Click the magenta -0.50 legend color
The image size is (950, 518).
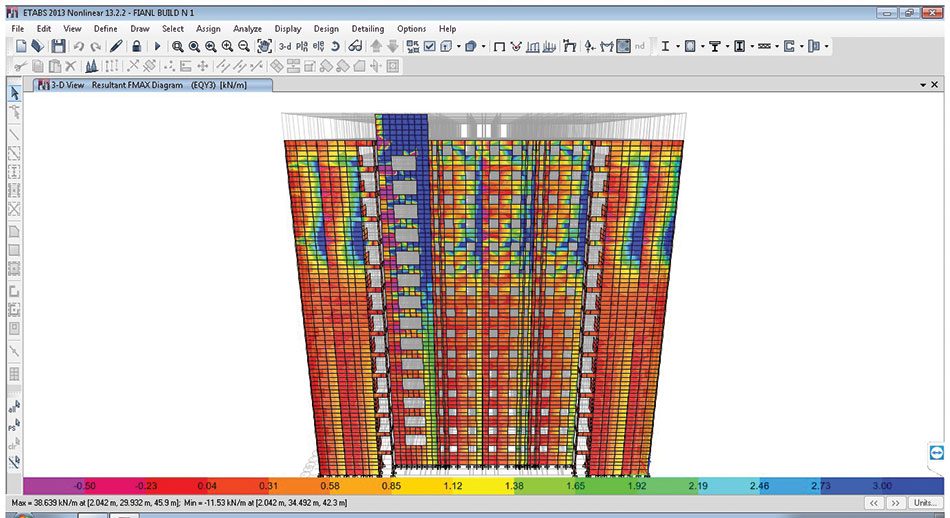pyautogui.click(x=84, y=486)
